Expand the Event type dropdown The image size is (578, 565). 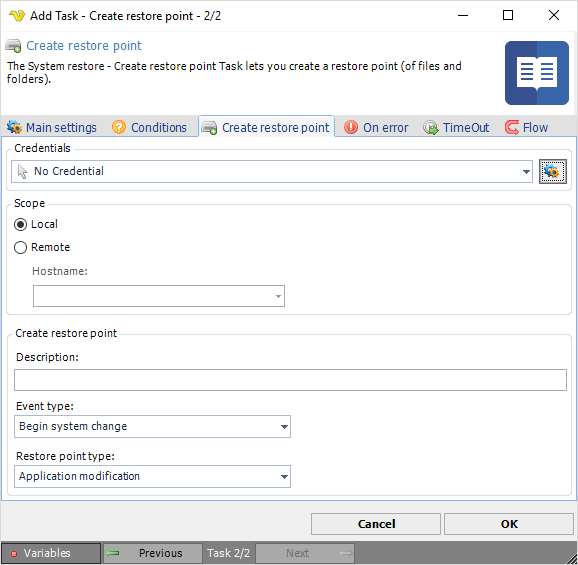[152, 426]
